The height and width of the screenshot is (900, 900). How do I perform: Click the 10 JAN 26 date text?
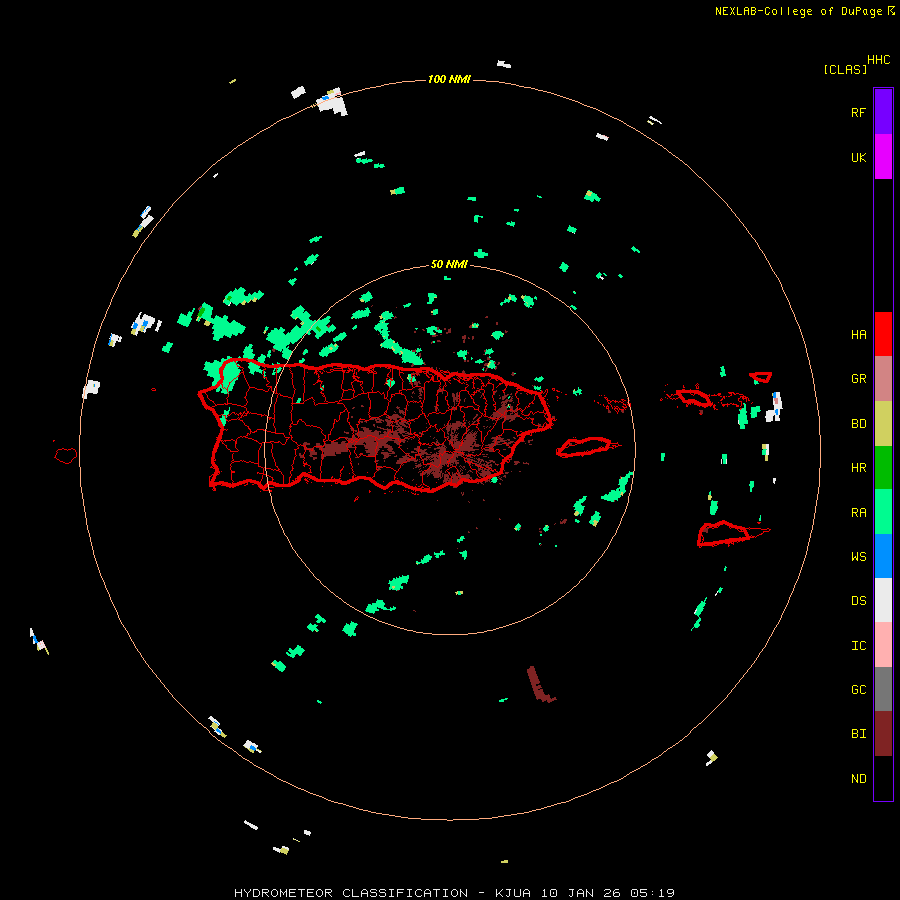(x=582, y=893)
